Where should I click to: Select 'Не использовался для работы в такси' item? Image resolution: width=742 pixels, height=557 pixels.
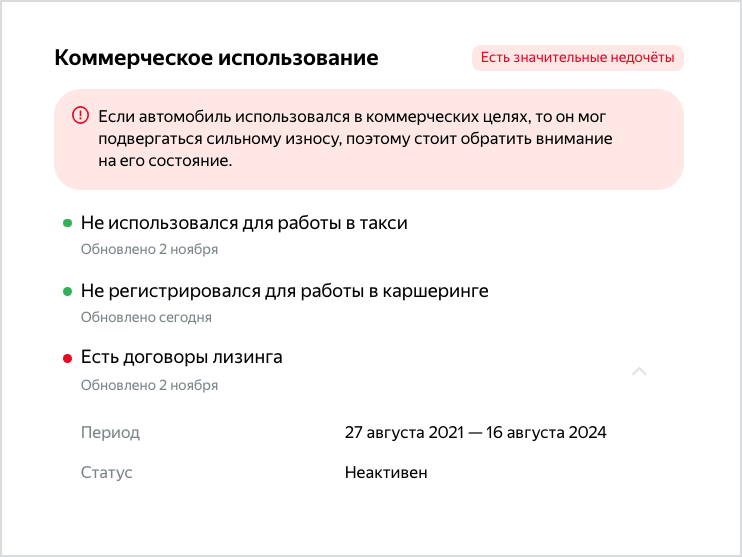pos(244,223)
